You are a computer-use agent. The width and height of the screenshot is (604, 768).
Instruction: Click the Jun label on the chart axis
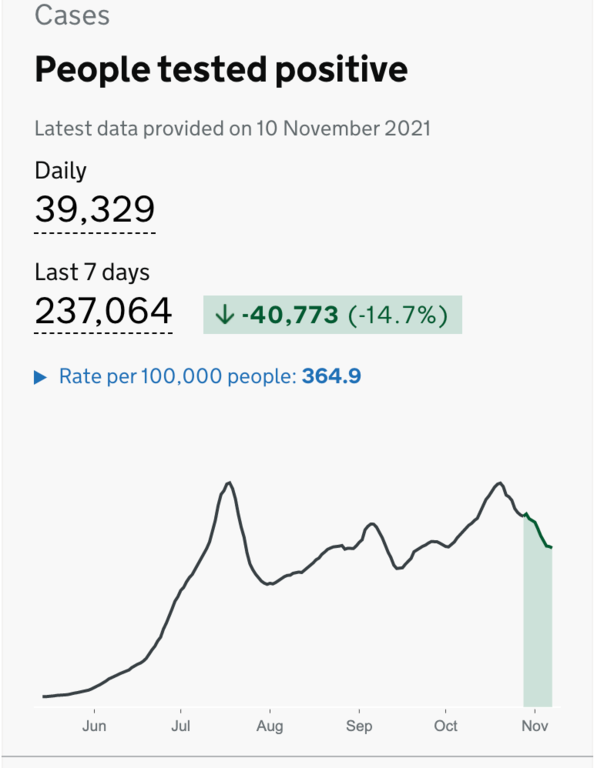click(x=94, y=726)
